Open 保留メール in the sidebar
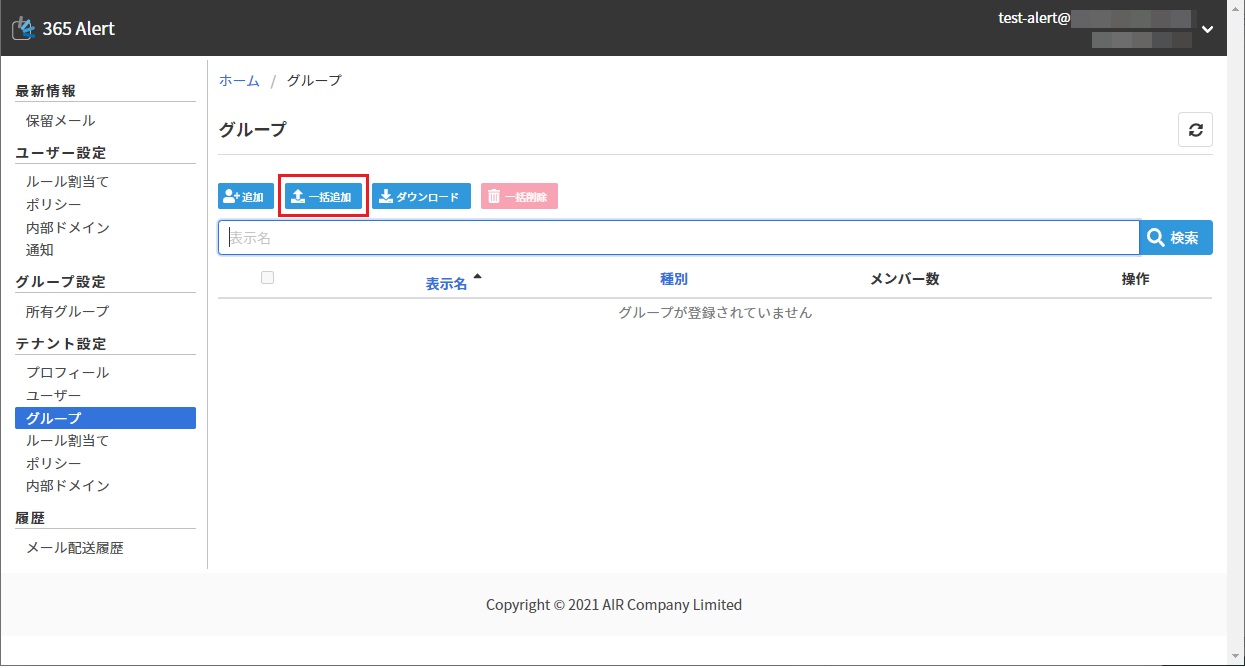 coord(61,121)
